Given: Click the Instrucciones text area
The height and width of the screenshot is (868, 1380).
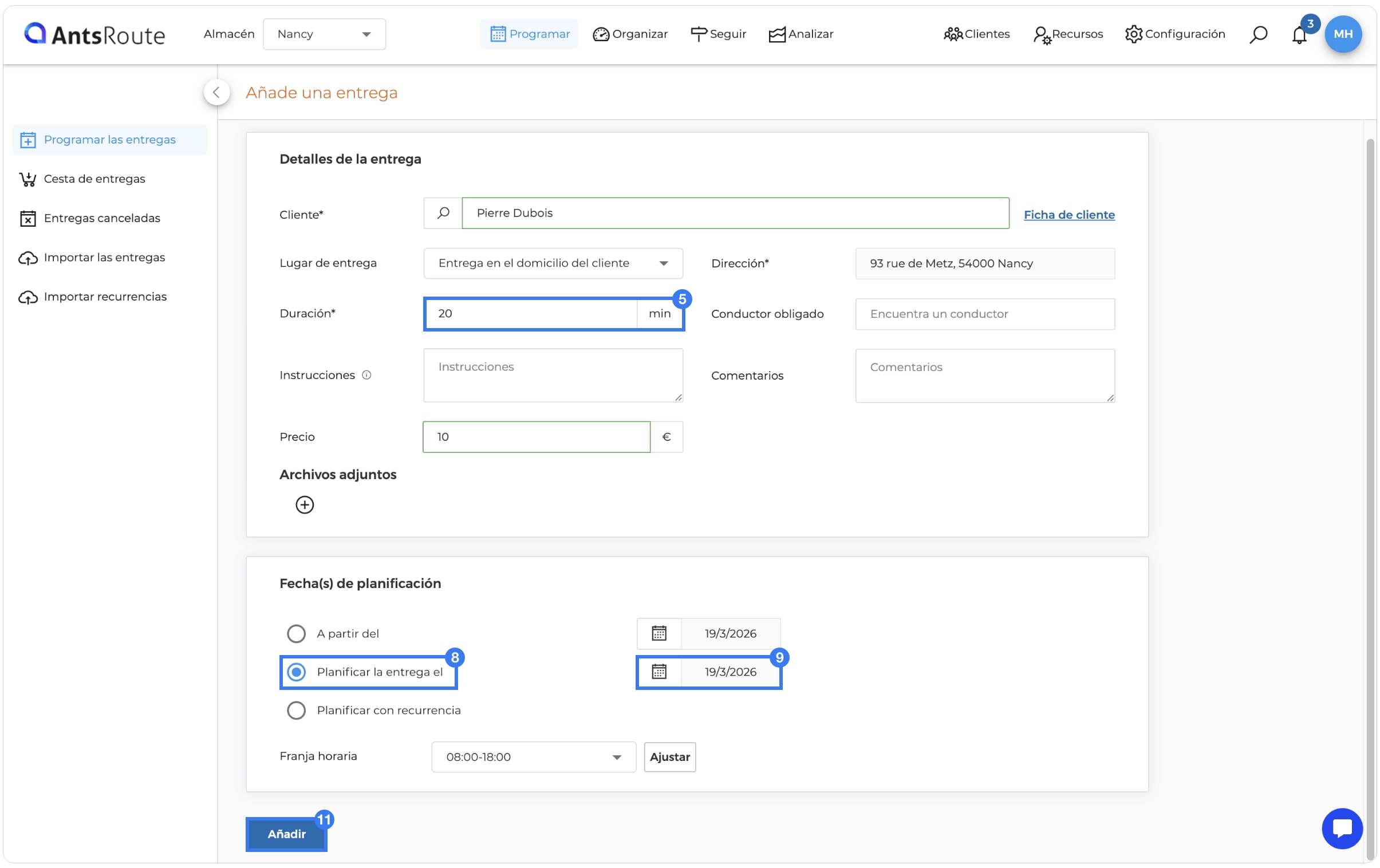Looking at the screenshot, I should tap(553, 375).
